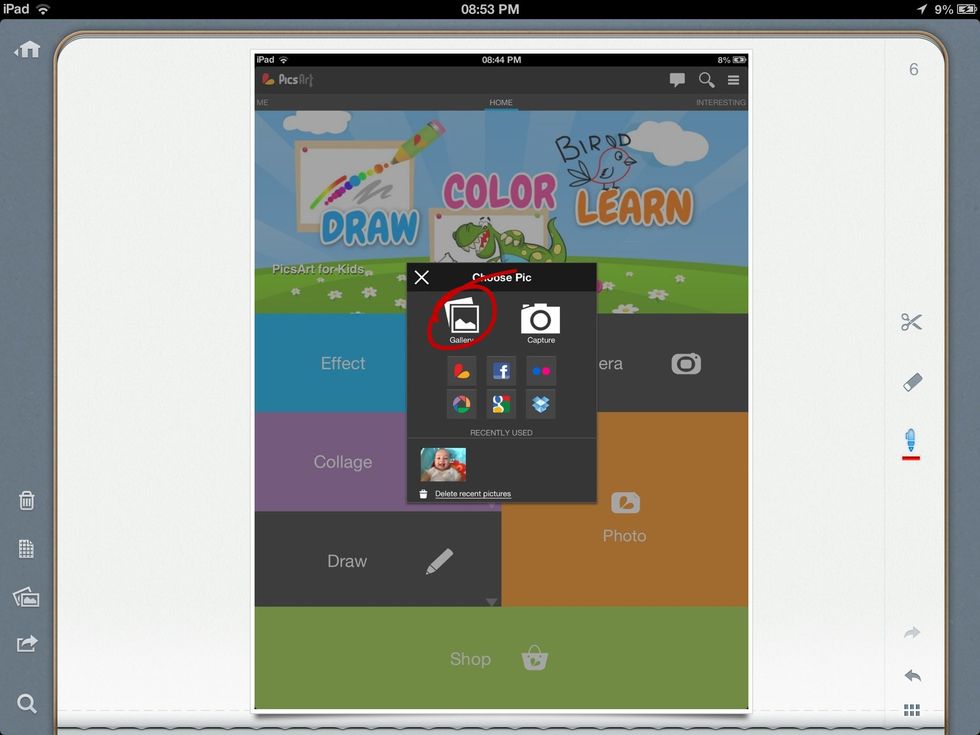The height and width of the screenshot is (735, 980).
Task: Open the PicsArt hamburger menu
Action: 733,80
